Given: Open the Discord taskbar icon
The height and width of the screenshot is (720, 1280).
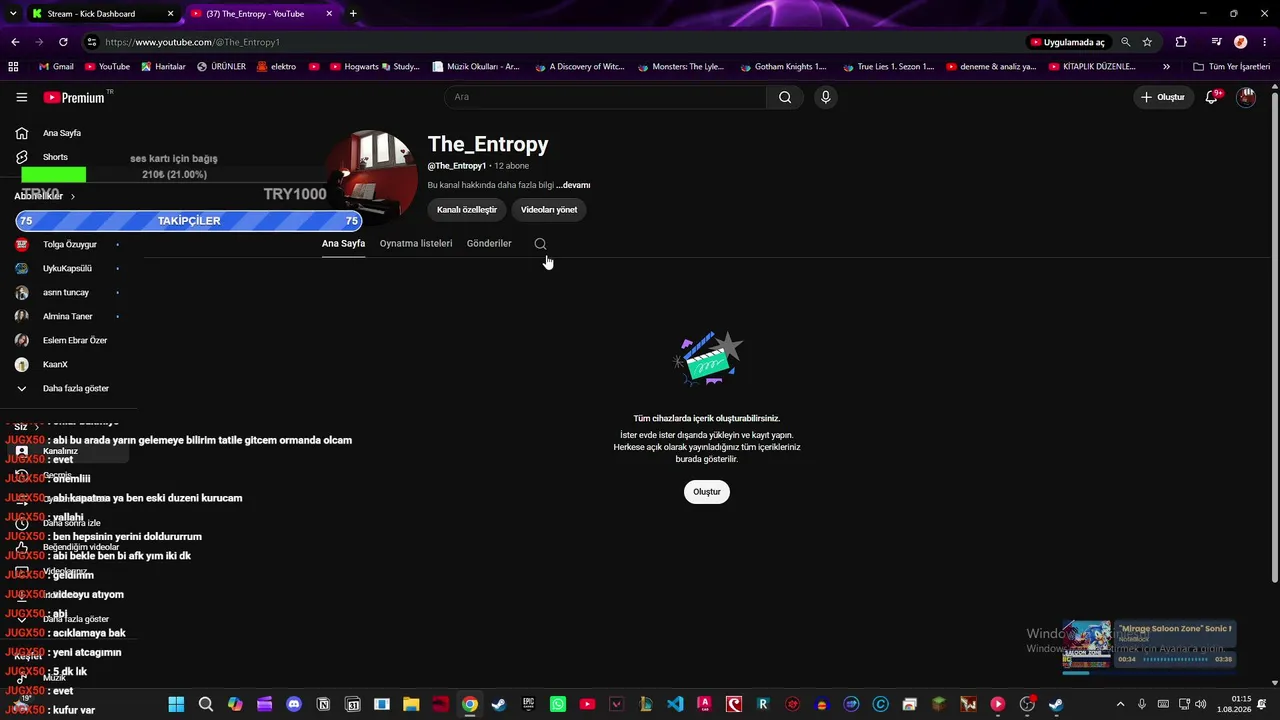Looking at the screenshot, I should point(293,704).
